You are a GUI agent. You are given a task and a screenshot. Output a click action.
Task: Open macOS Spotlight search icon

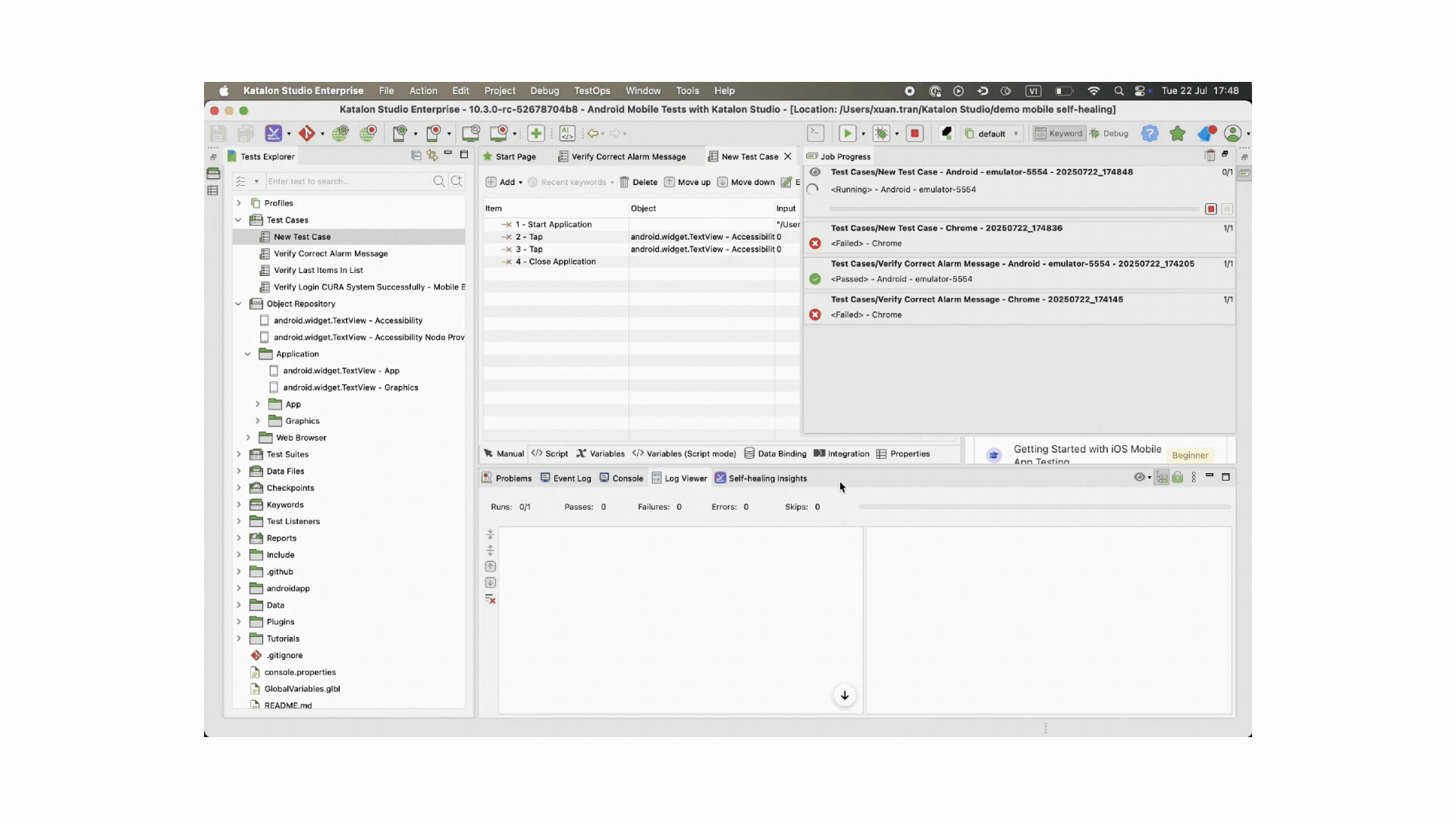pyautogui.click(x=1119, y=91)
